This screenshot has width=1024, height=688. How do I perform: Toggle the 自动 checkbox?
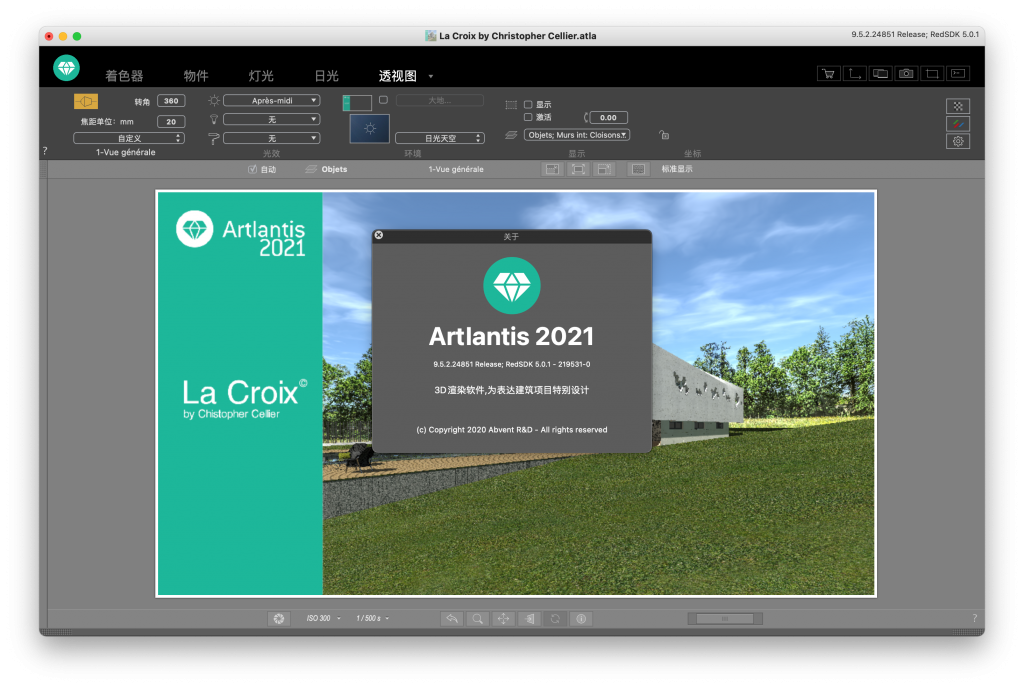click(252, 169)
